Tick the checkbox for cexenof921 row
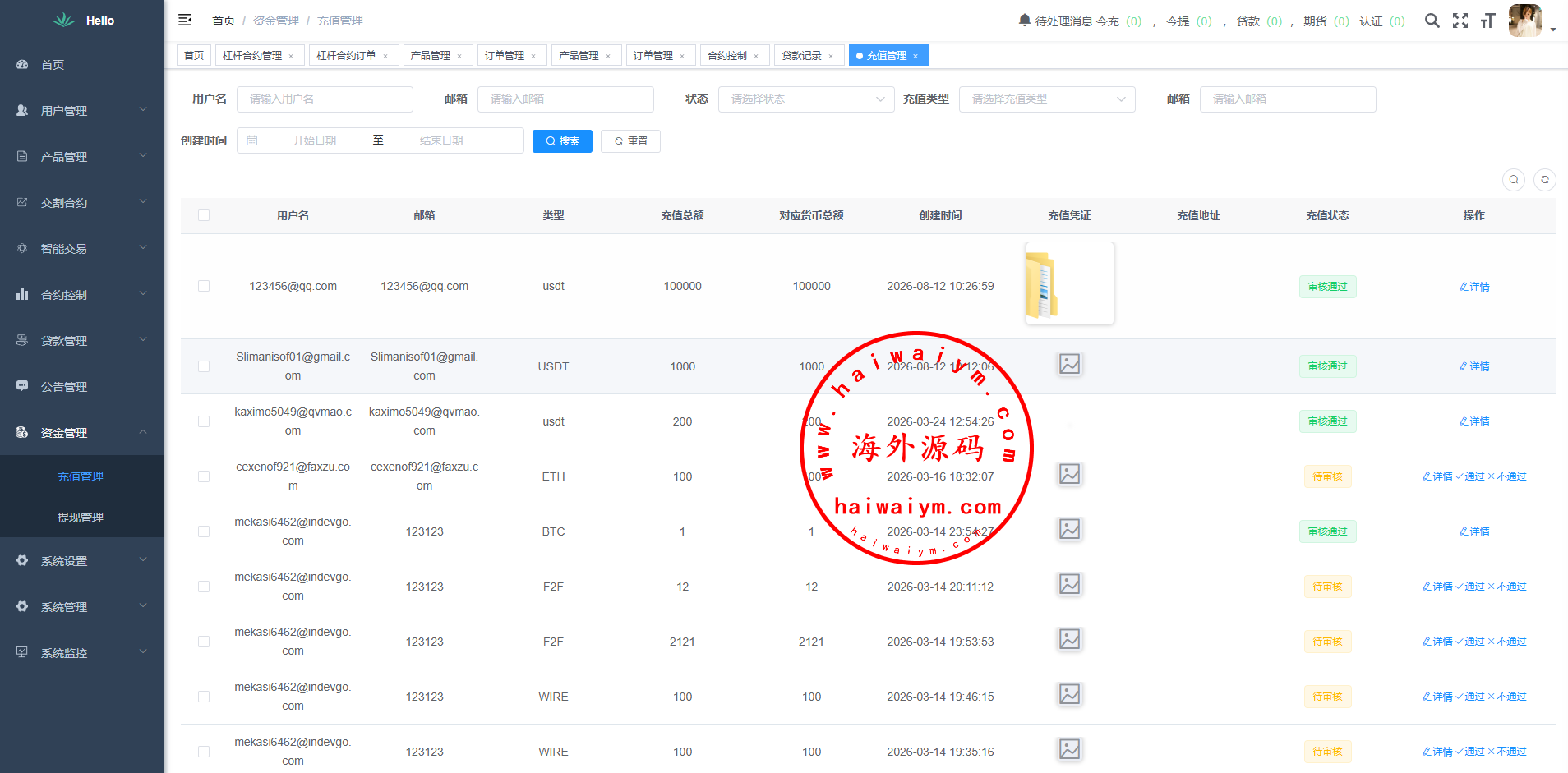Viewport: 1568px width, 773px height. click(204, 476)
